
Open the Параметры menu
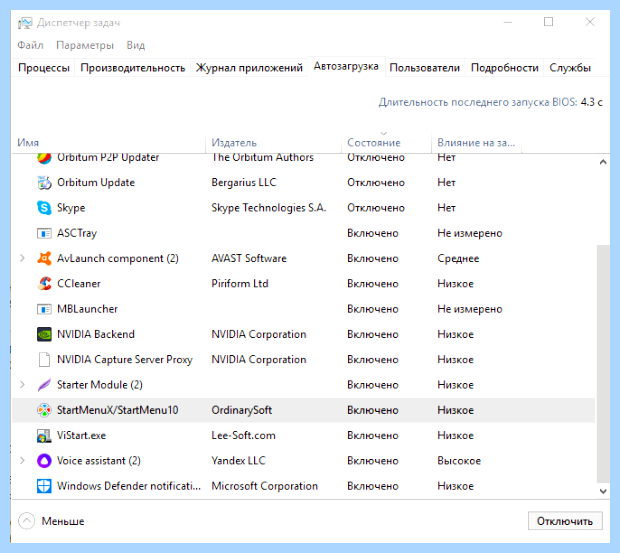click(x=85, y=45)
